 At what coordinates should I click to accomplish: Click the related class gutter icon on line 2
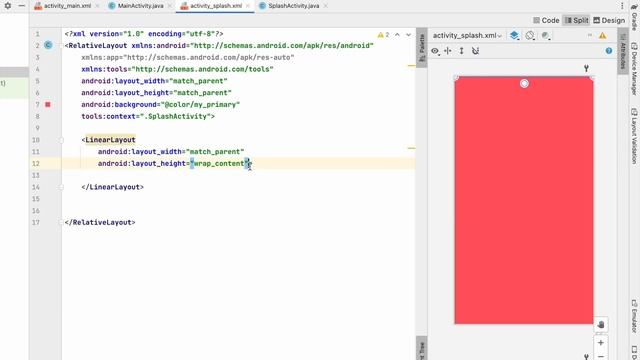point(48,45)
